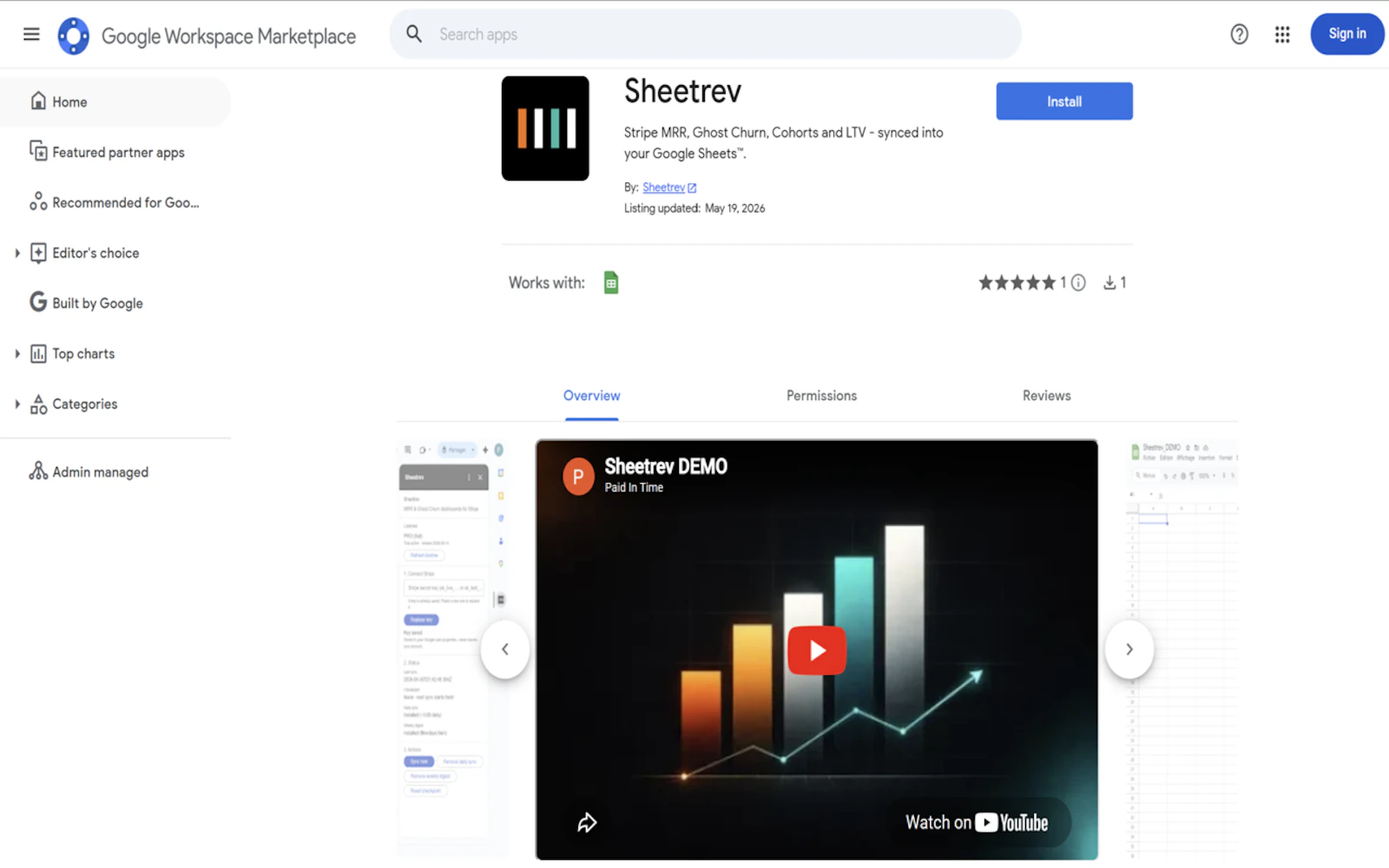Click the Home house icon
This screenshot has height=868, width=1389.
38,101
